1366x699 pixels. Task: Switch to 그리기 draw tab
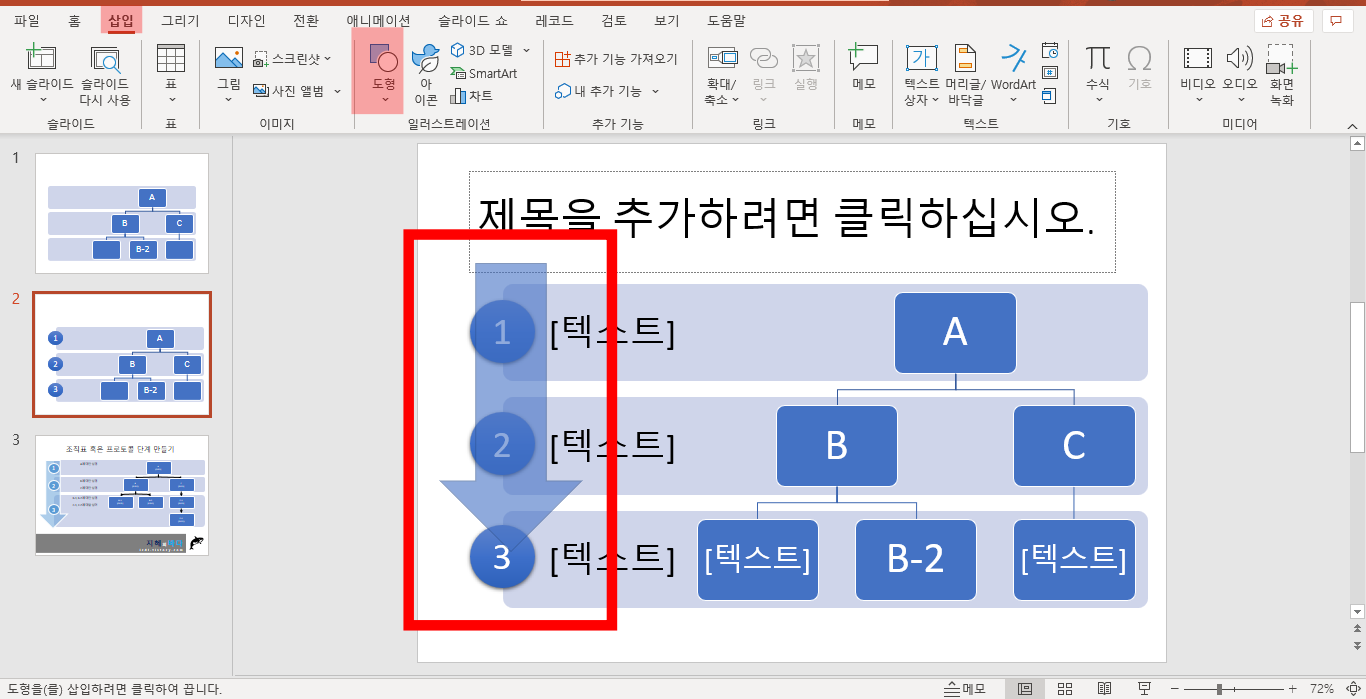(180, 20)
